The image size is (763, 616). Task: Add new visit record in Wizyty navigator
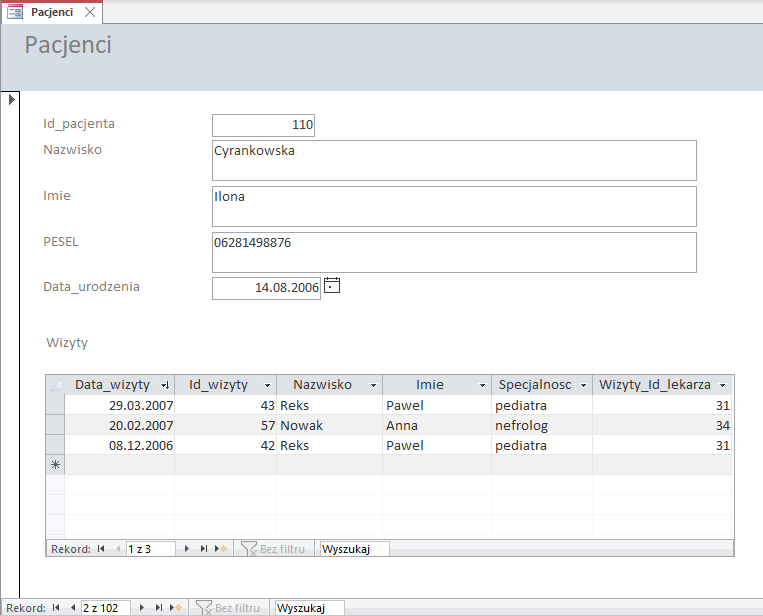coord(221,549)
